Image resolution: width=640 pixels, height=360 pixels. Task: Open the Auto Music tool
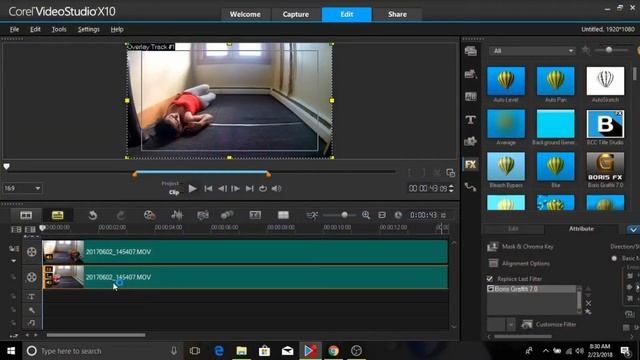coord(202,215)
